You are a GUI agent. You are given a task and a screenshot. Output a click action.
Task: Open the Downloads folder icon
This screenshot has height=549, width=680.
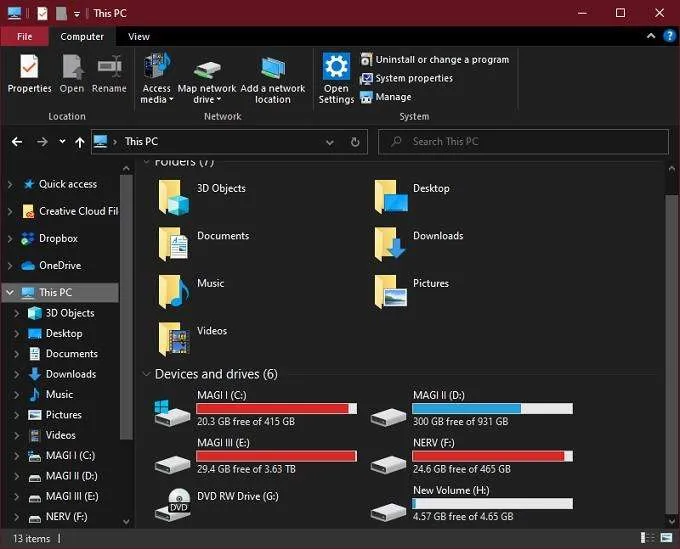(x=390, y=244)
